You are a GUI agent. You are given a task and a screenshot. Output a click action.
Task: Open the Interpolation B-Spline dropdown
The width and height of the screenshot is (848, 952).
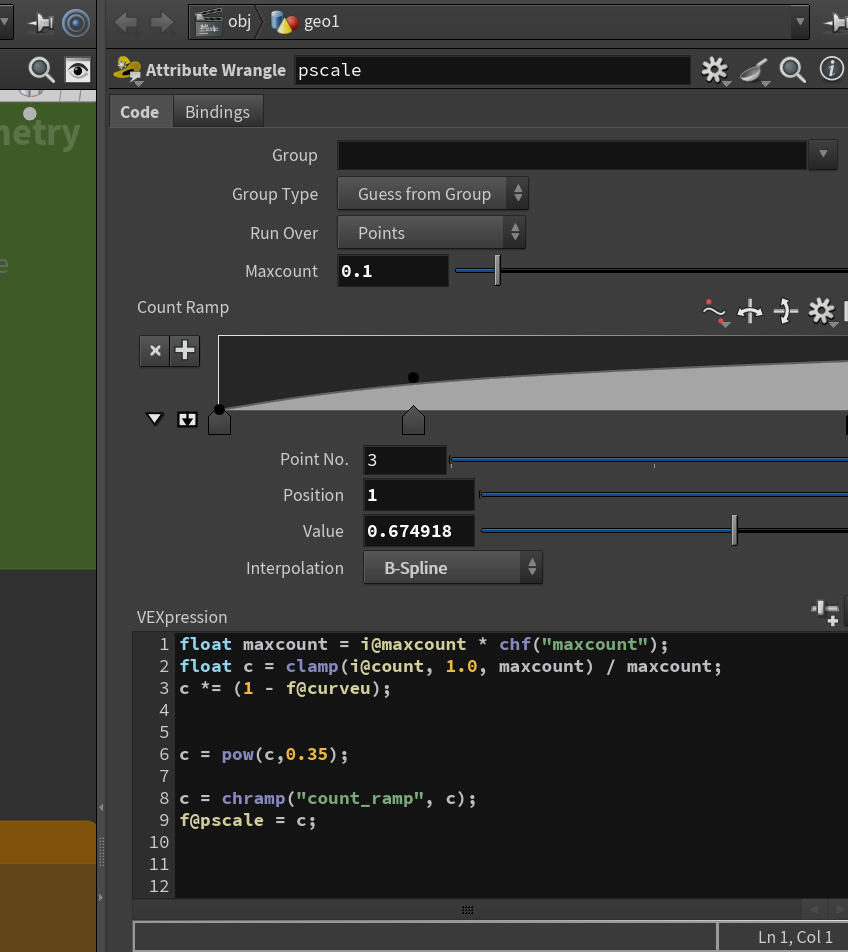(x=453, y=568)
